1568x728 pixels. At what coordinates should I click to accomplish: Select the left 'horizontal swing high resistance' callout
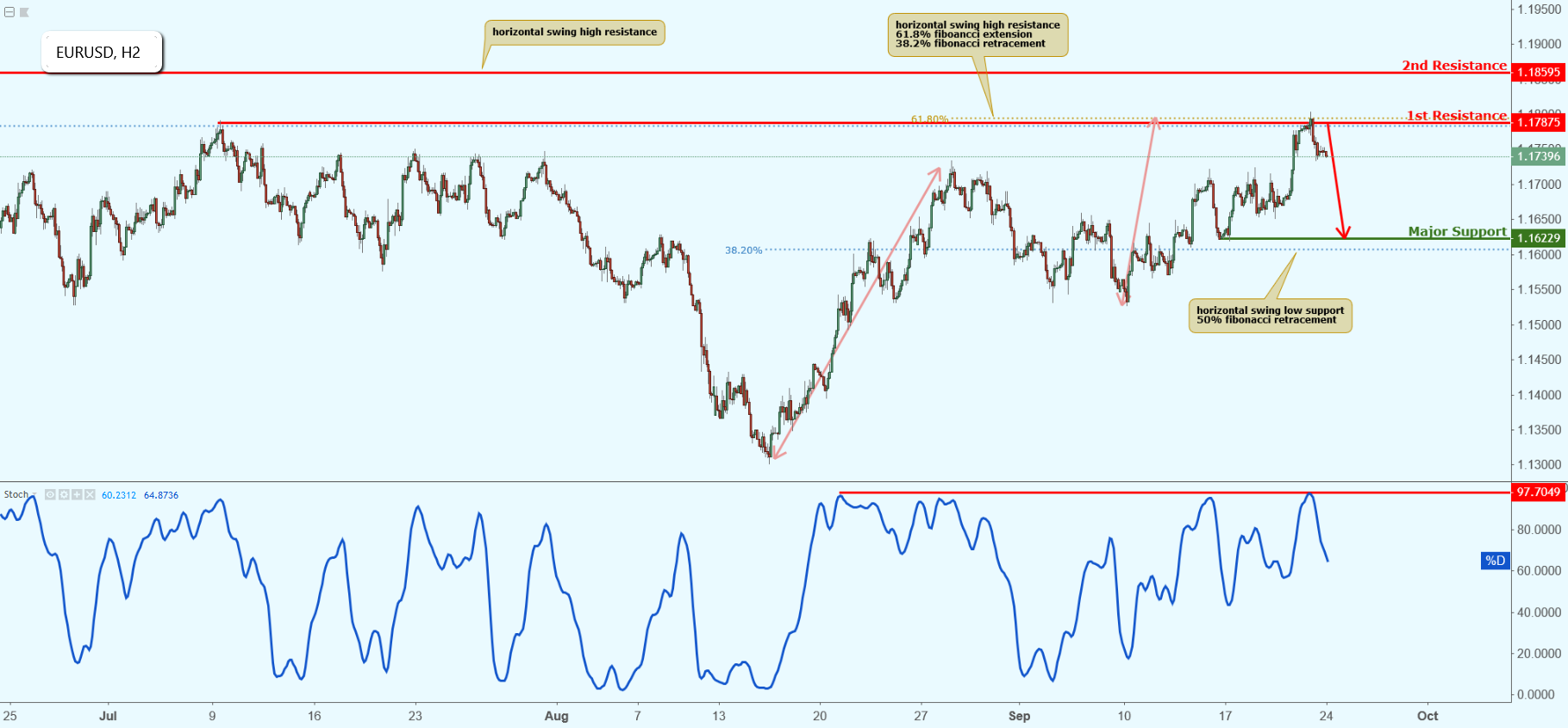point(574,33)
